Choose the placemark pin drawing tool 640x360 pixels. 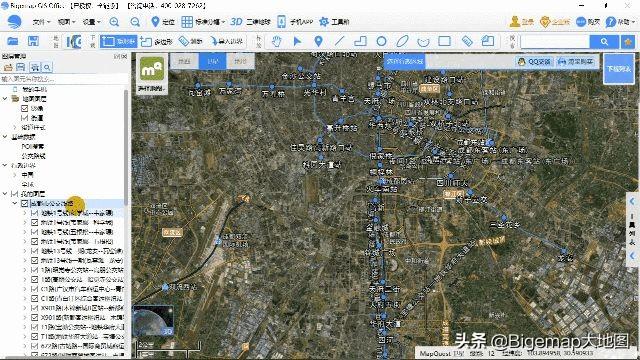pyautogui.click(x=318, y=41)
